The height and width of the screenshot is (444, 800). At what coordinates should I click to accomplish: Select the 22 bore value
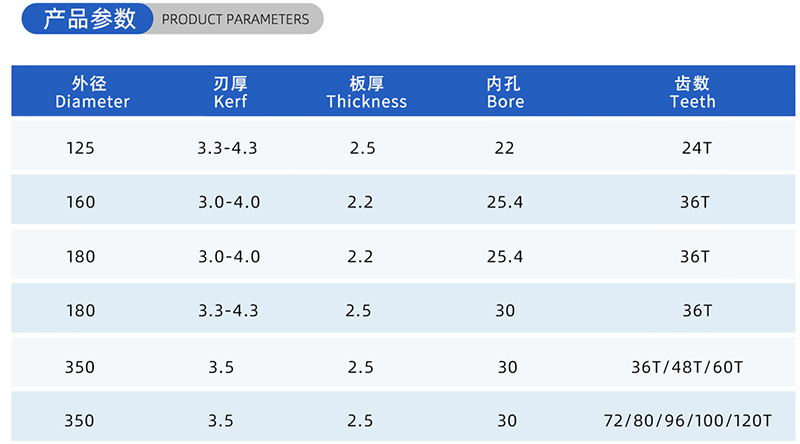tap(504, 148)
